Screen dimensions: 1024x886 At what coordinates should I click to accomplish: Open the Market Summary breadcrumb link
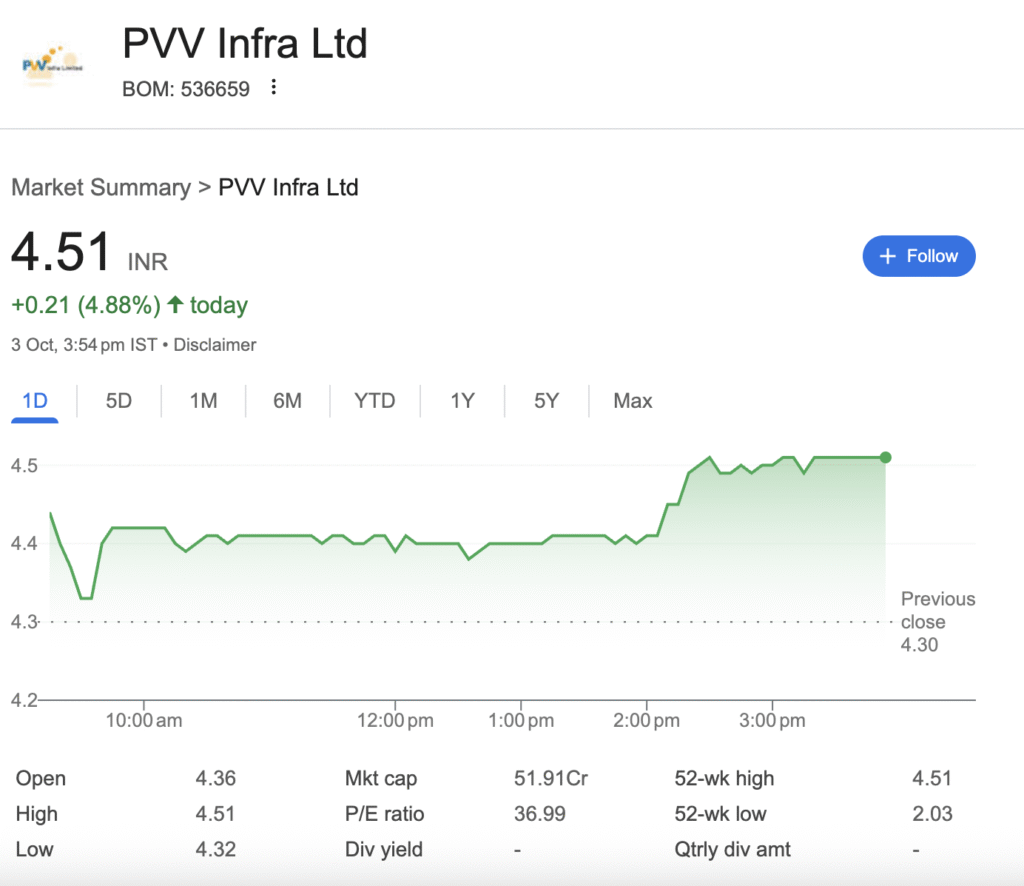pos(100,187)
